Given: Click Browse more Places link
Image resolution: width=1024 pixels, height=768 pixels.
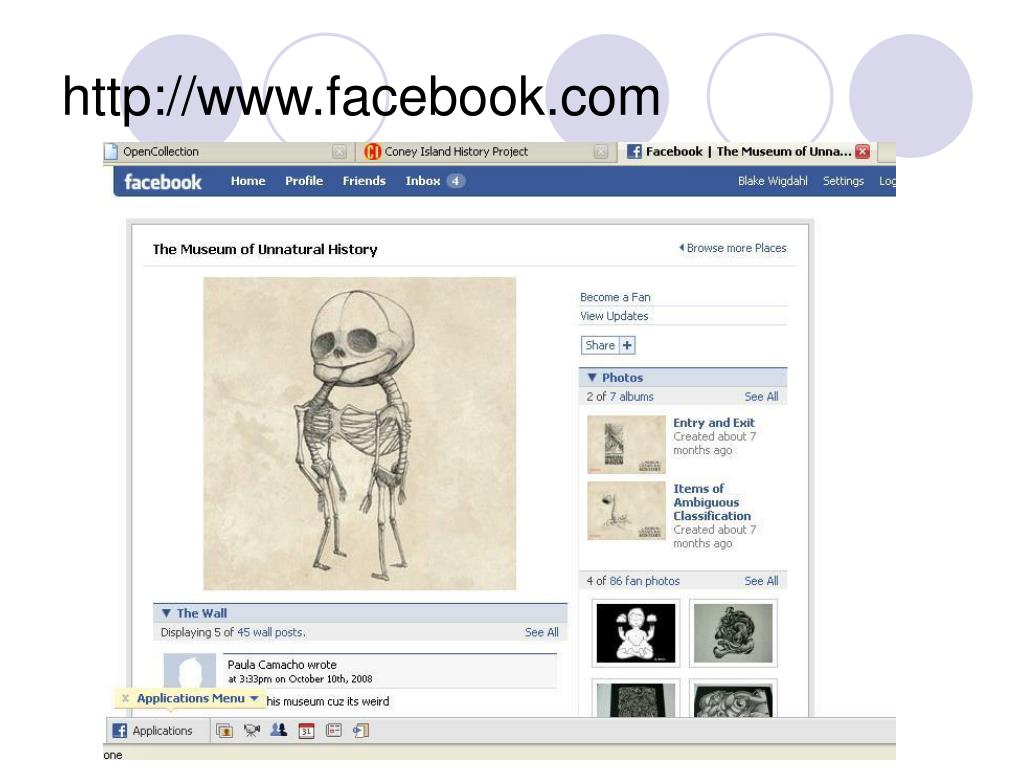Looking at the screenshot, I should (733, 248).
